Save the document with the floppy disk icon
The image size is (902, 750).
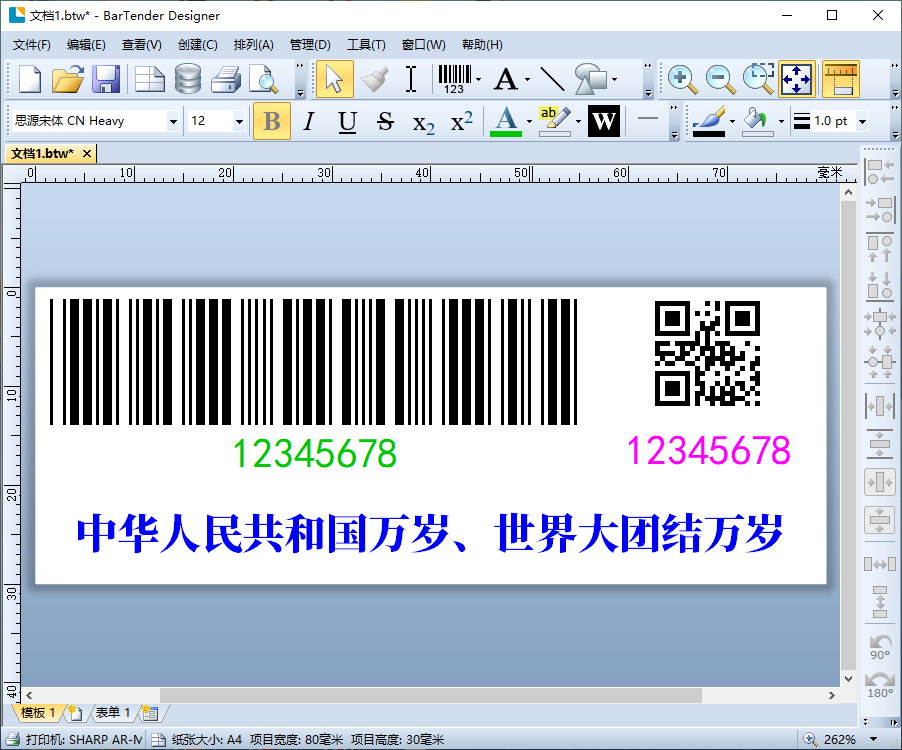[106, 79]
